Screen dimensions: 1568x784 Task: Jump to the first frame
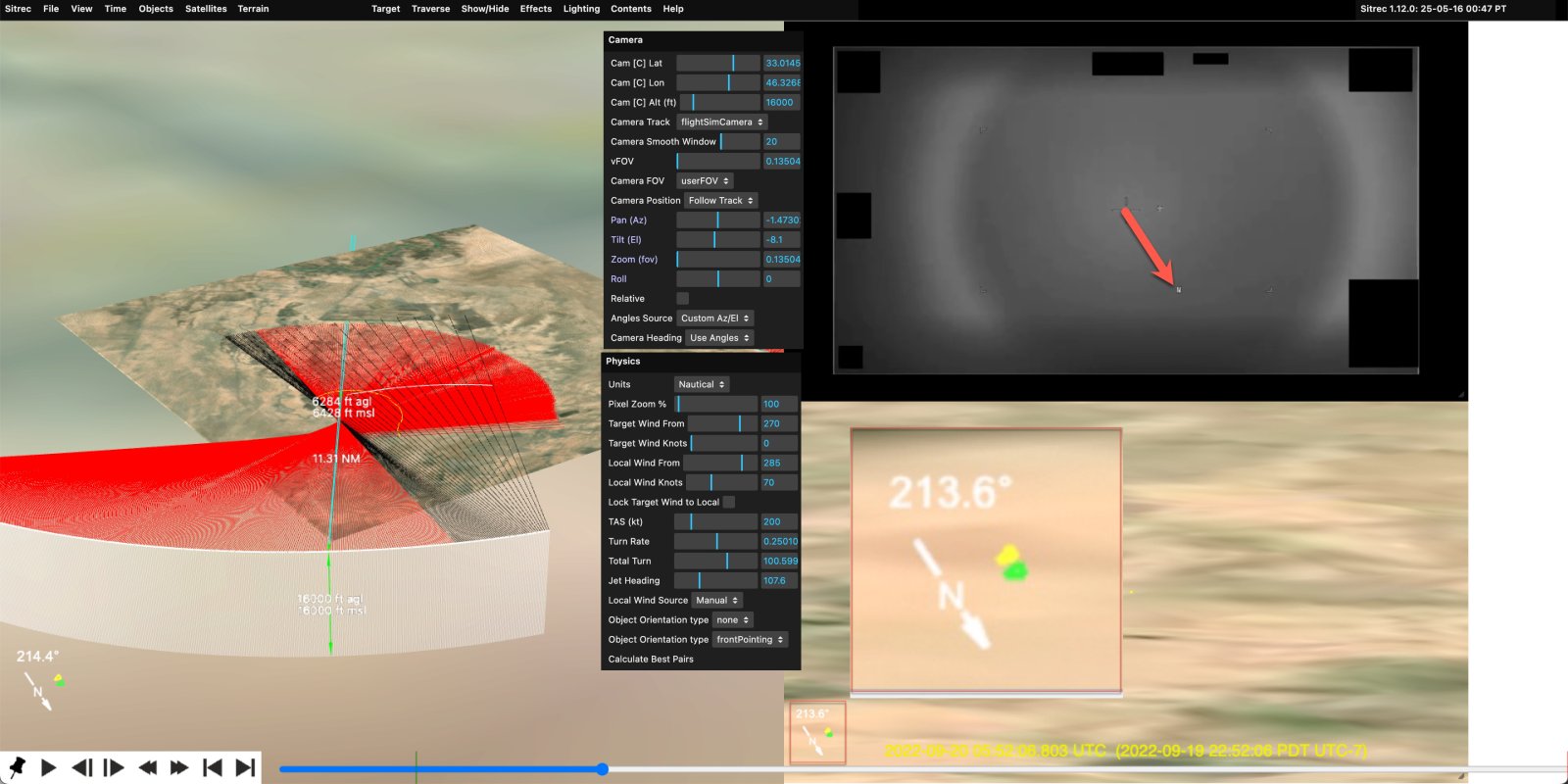click(x=212, y=767)
